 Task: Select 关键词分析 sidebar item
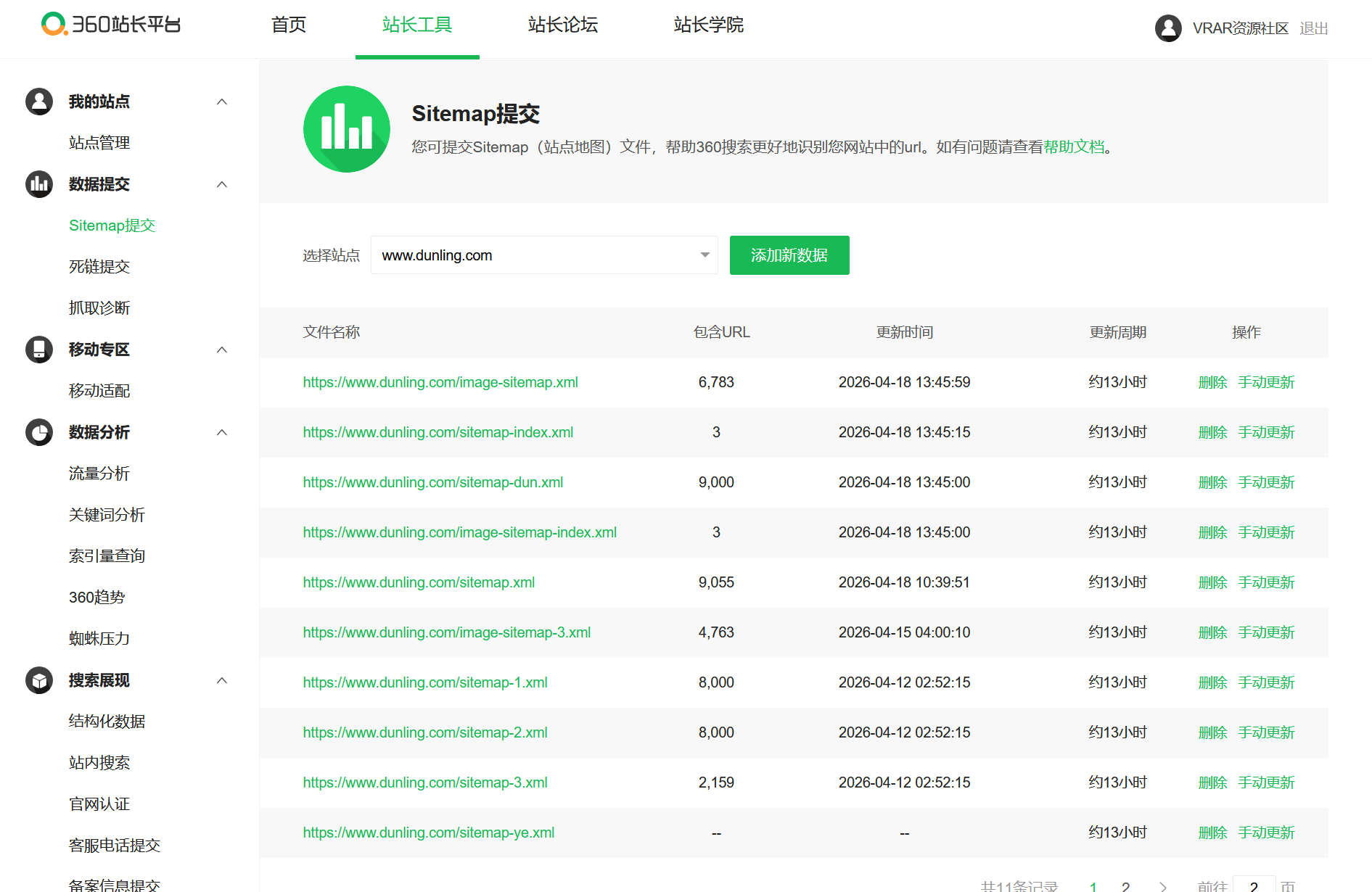(107, 515)
